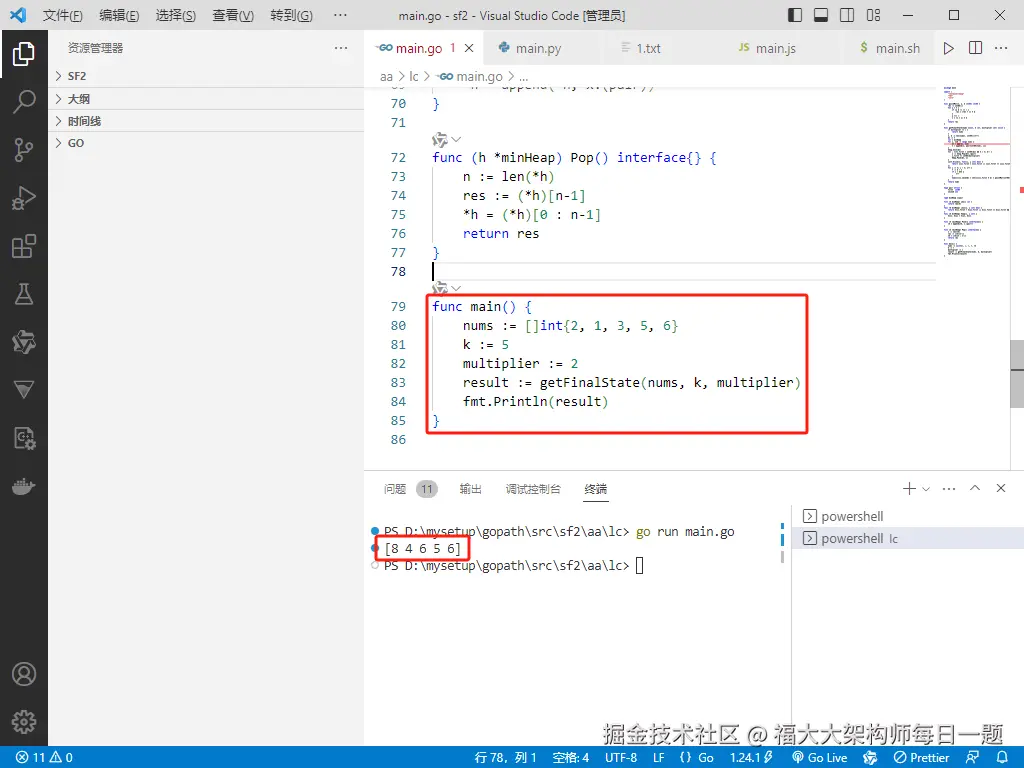The width and height of the screenshot is (1024, 768).
Task: Open the Docker view in activity bar
Action: click(24, 487)
